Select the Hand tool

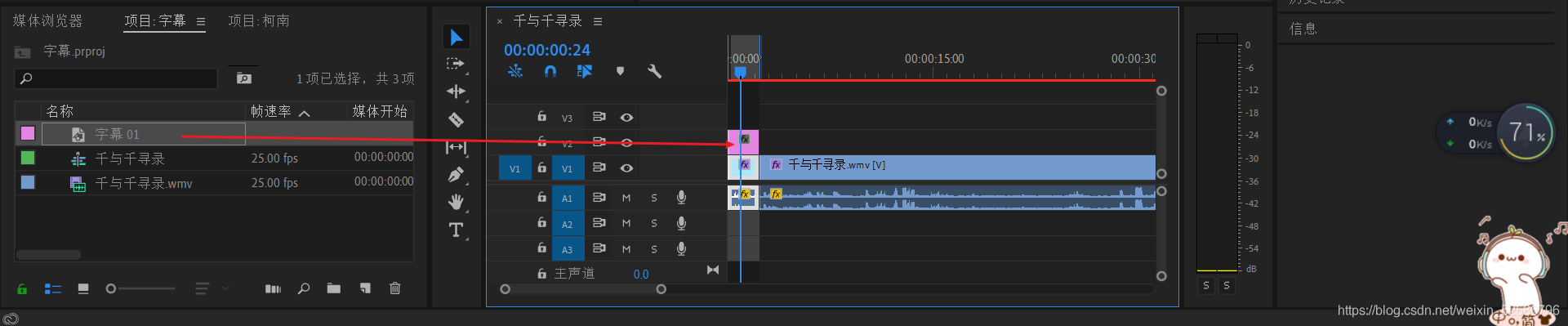coord(456,202)
